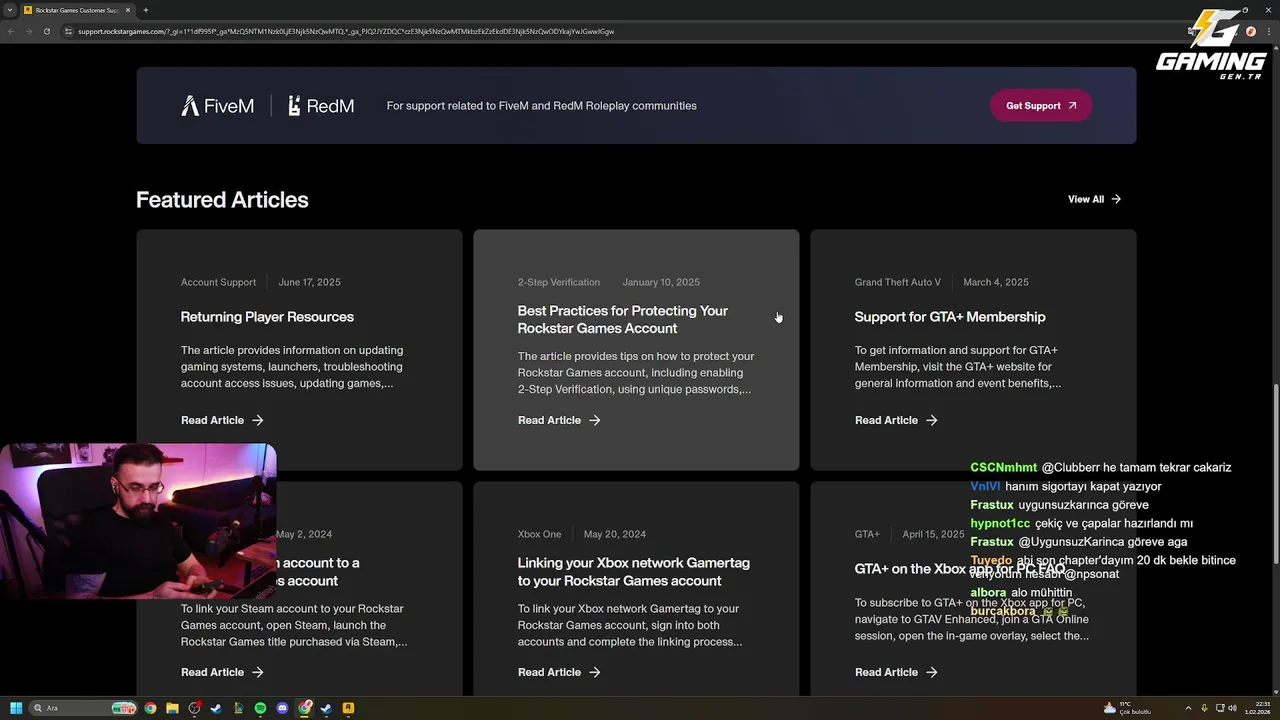Click the Grand Theft Auto V category label
This screenshot has height=720, width=1280.
click(x=898, y=282)
